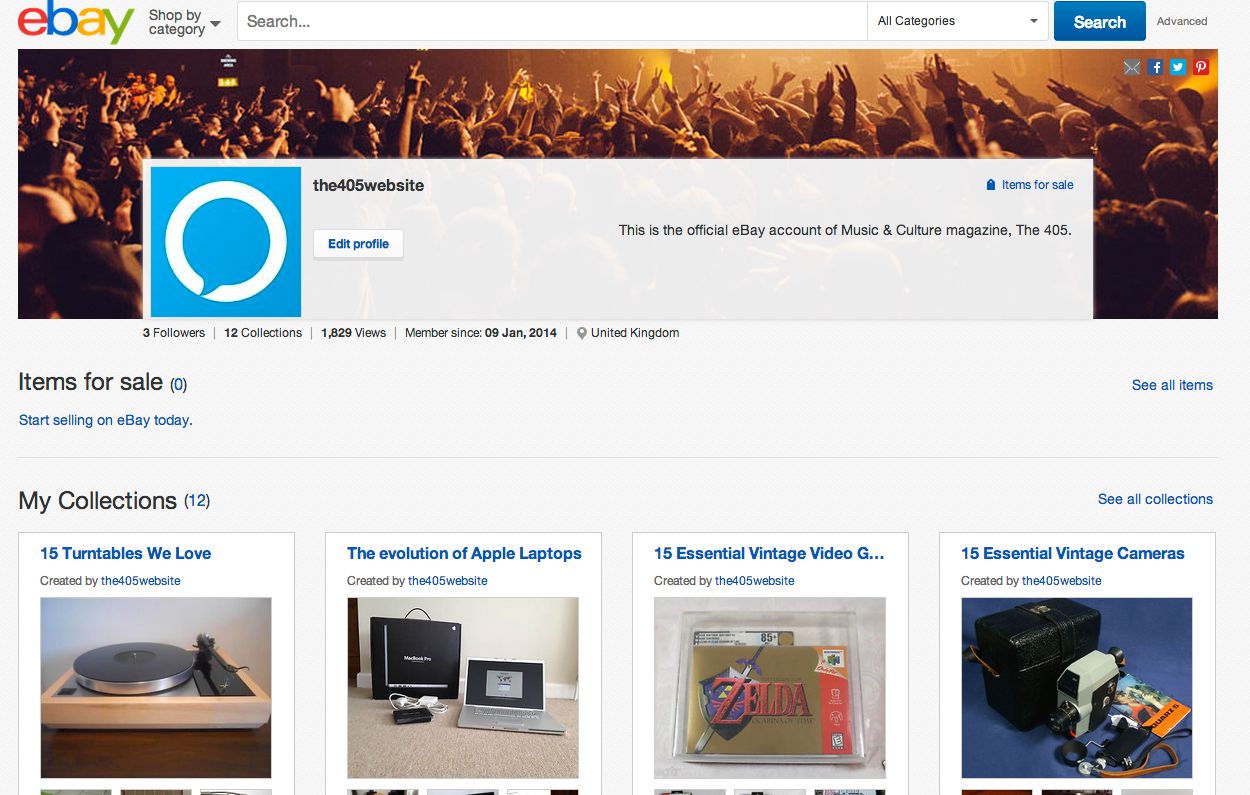The image size is (1250, 795).
Task: Open the 15 Turntables We Love collection
Action: (125, 553)
